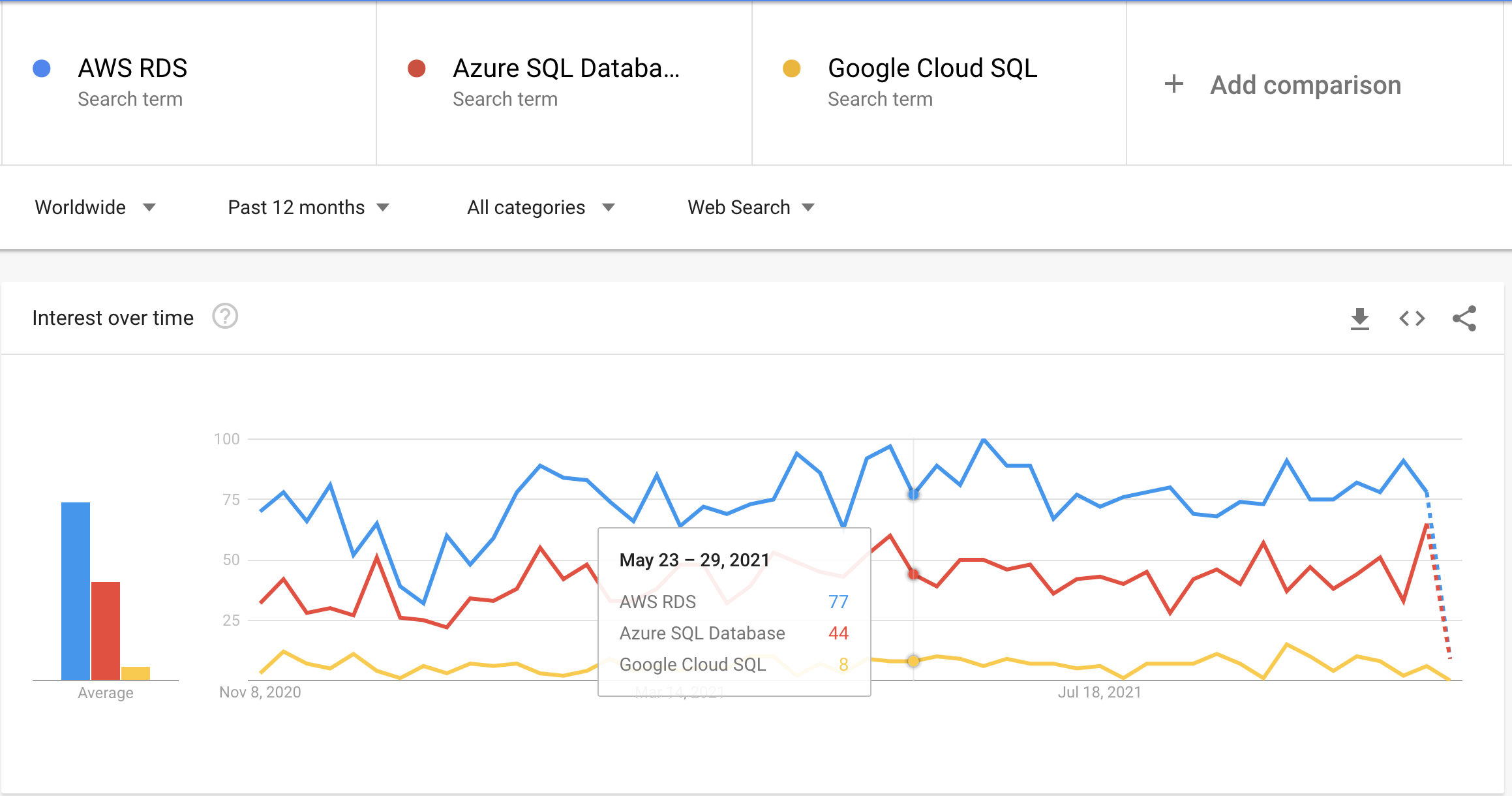This screenshot has width=1512, height=796.
Task: Click the blue AWS RDS average bar
Action: coord(76,590)
